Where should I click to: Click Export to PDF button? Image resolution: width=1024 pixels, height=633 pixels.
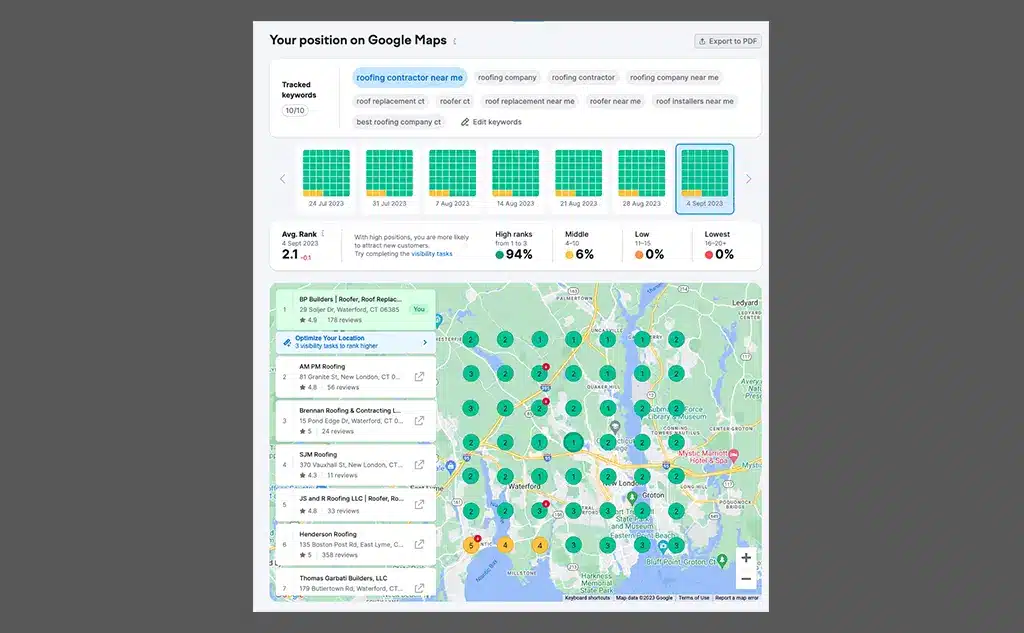click(728, 41)
